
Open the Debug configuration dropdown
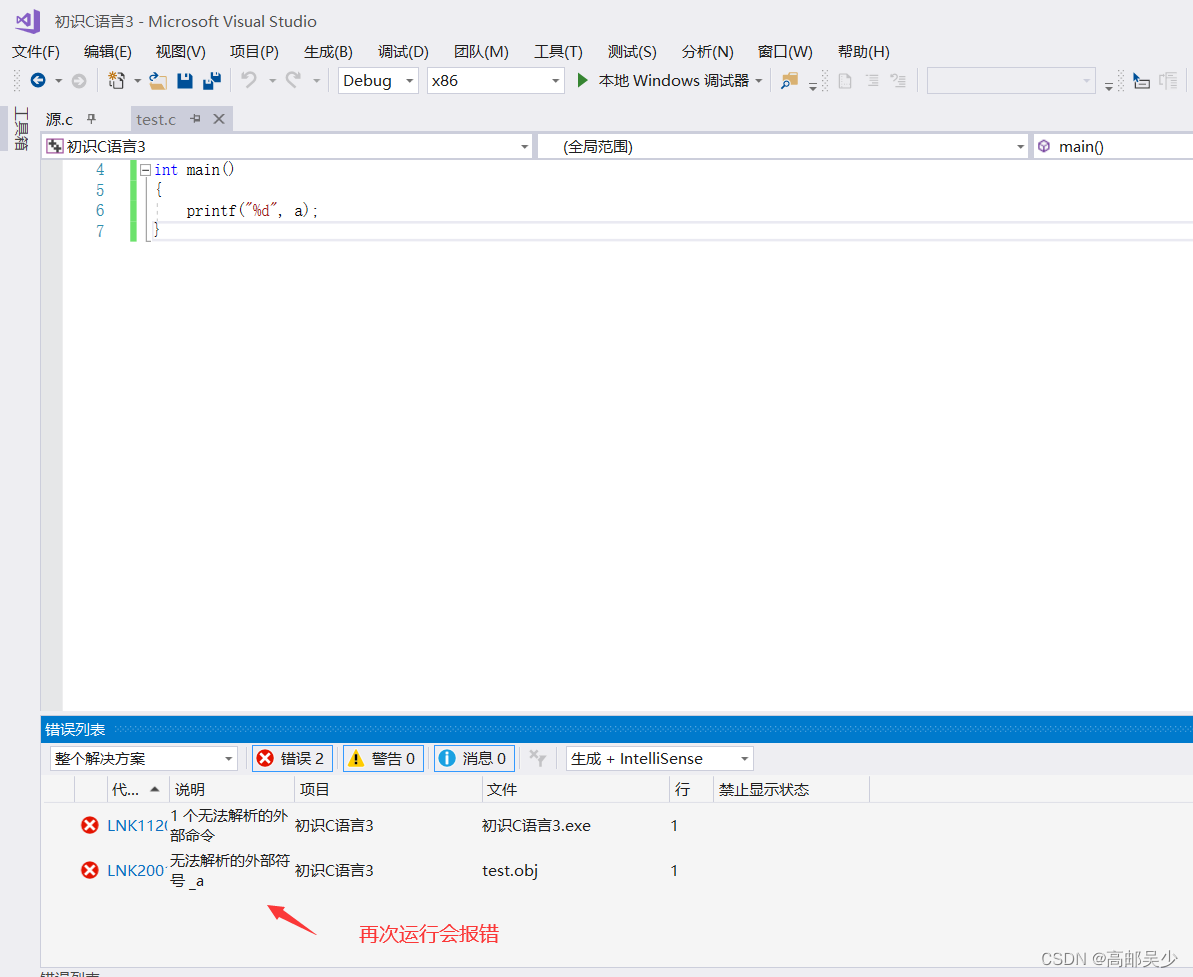(x=378, y=80)
